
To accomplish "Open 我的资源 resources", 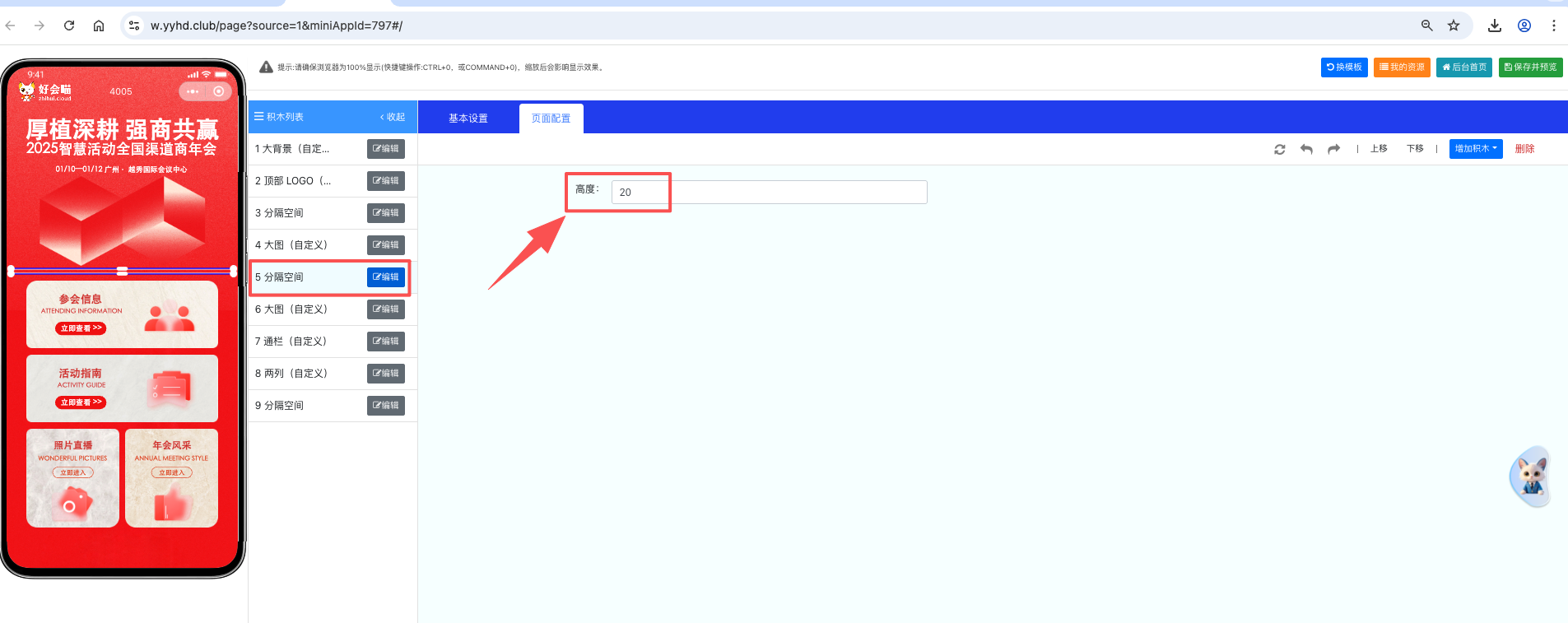I will click(1402, 67).
